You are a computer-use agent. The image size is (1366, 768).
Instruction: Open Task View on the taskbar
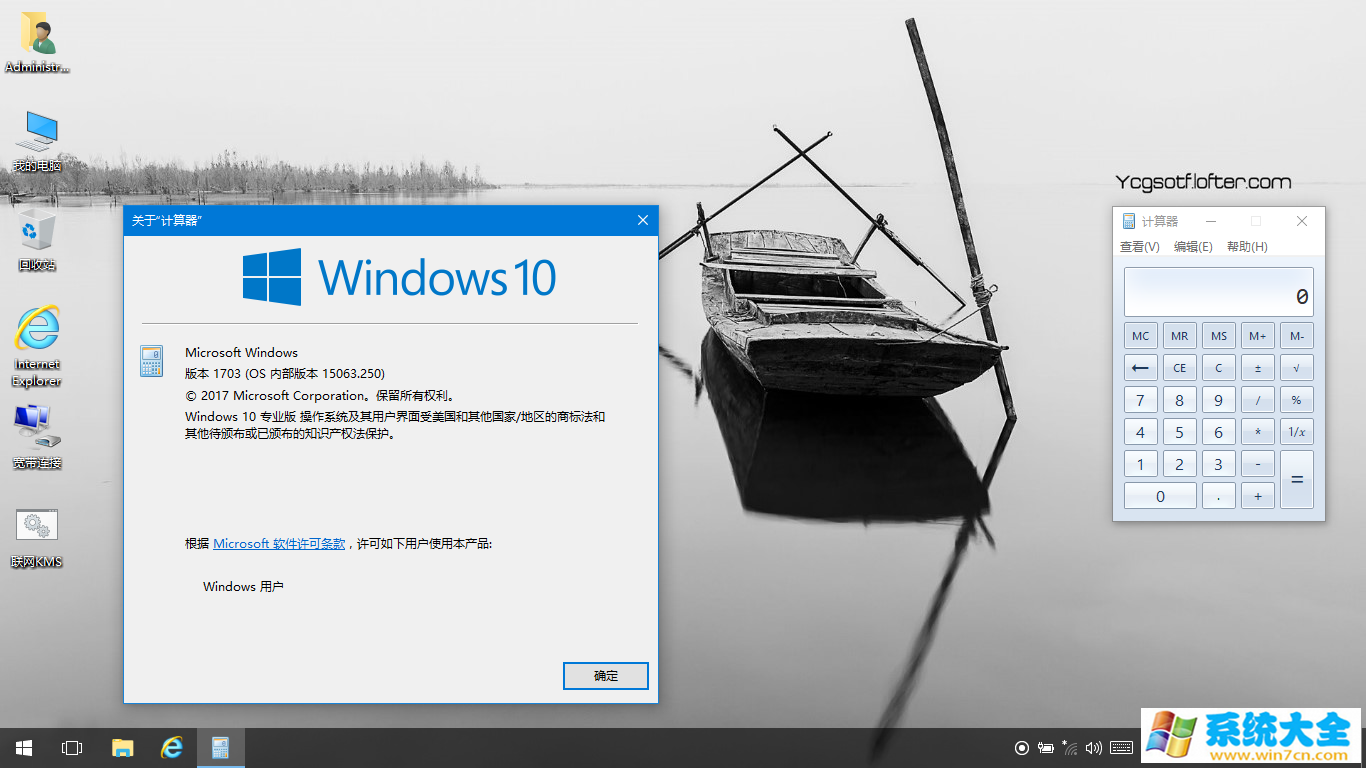[x=72, y=748]
